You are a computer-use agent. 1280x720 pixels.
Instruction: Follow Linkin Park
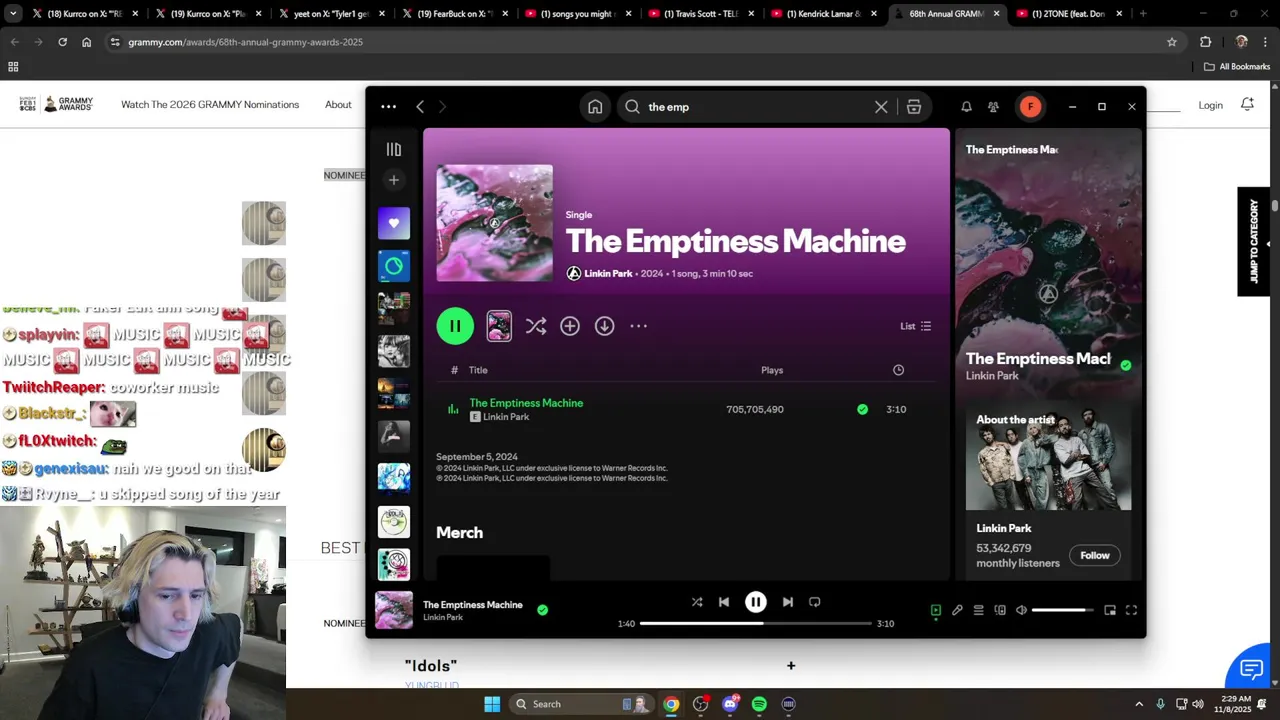(1095, 555)
